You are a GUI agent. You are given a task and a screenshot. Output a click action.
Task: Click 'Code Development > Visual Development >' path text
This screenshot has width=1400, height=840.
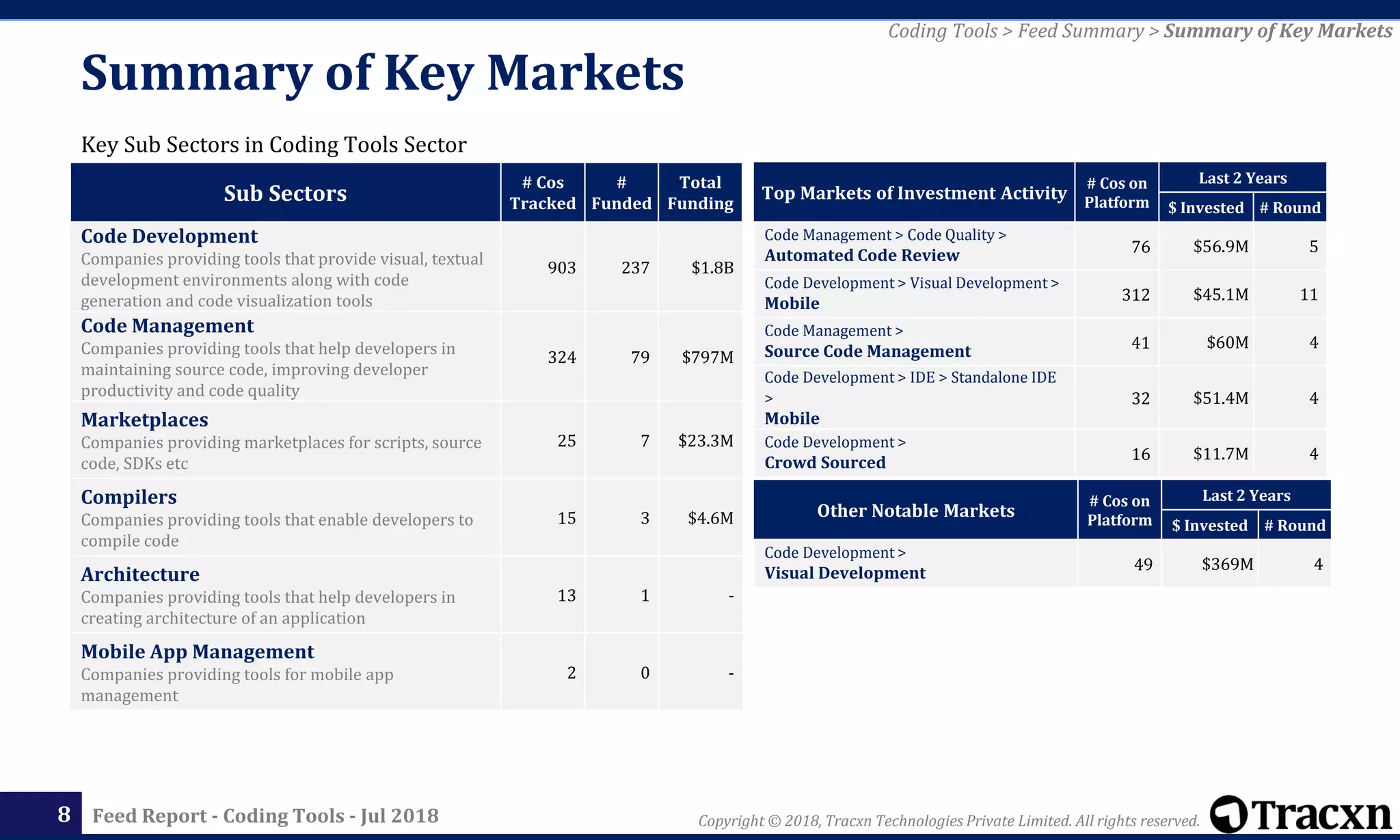click(912, 283)
